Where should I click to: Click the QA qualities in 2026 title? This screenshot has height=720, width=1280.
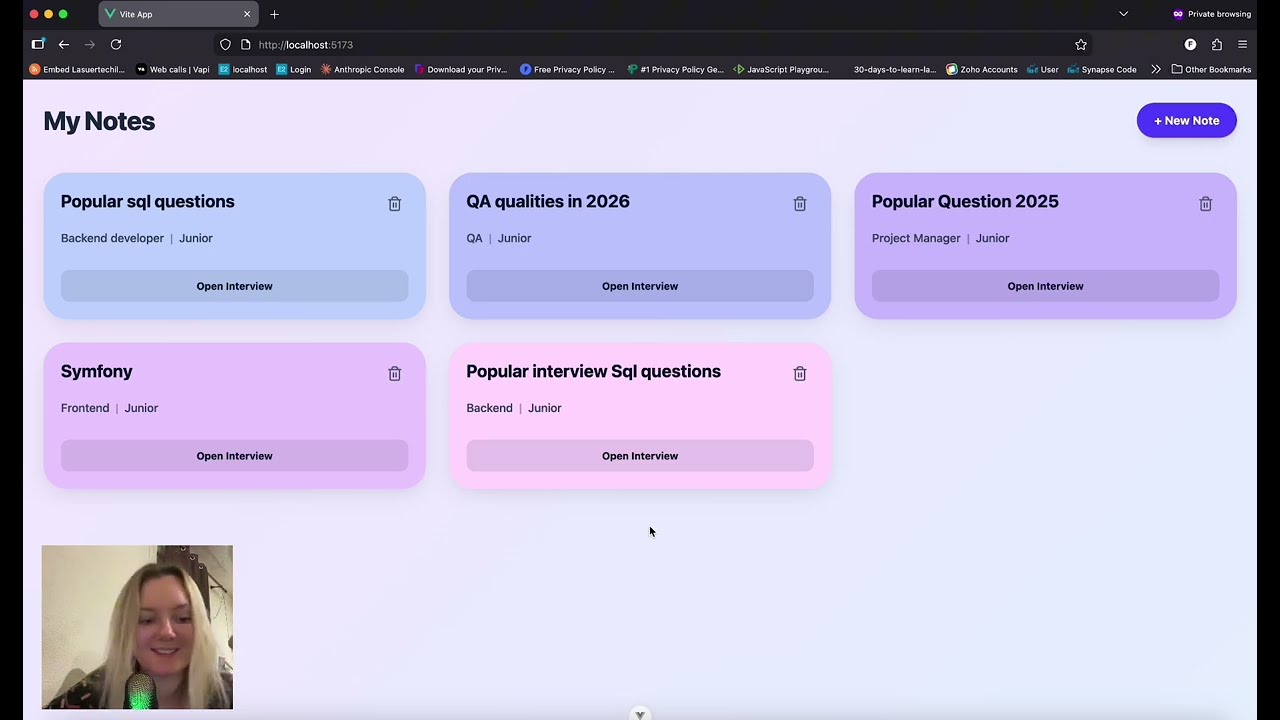(548, 202)
